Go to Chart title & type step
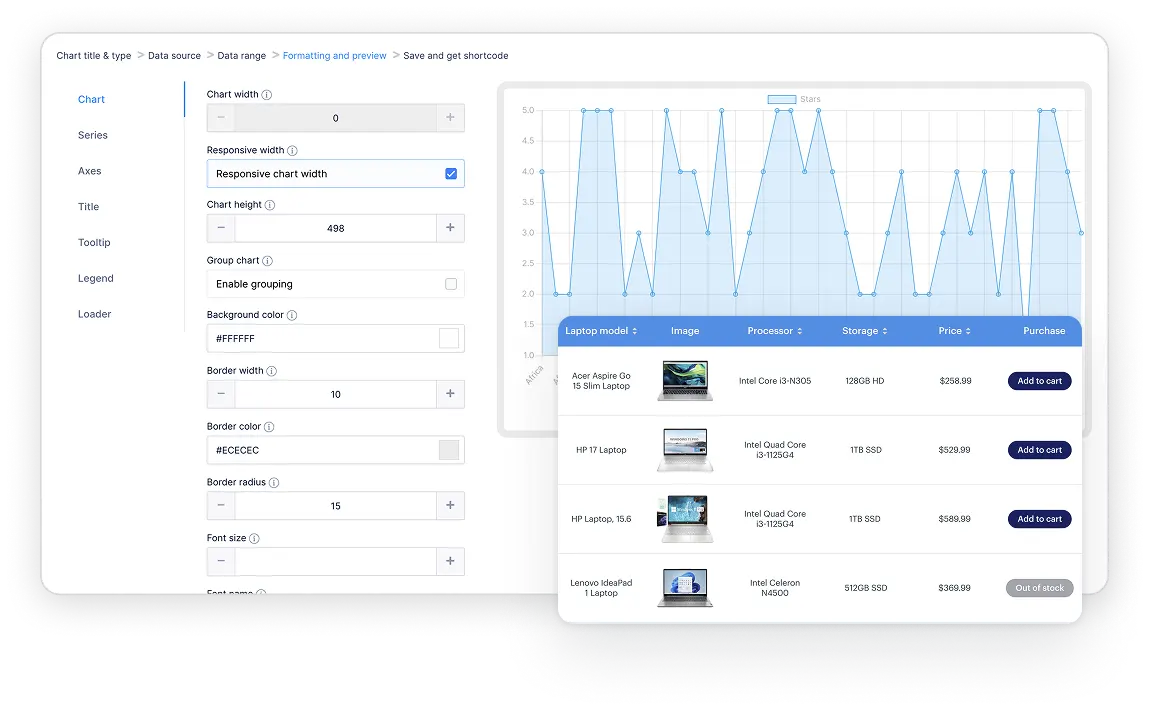Screen dimensions: 1152x718 point(94,56)
